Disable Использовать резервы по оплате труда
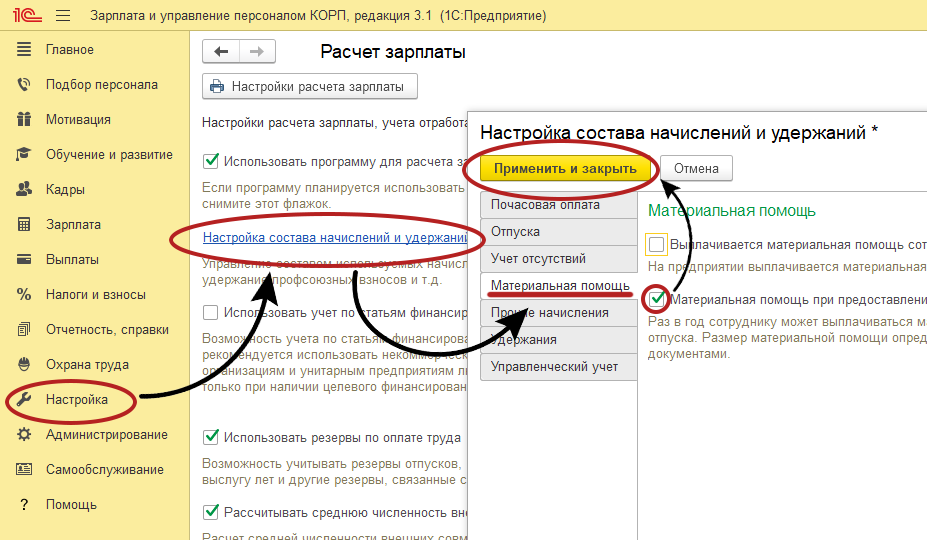The image size is (927, 540). 211,437
